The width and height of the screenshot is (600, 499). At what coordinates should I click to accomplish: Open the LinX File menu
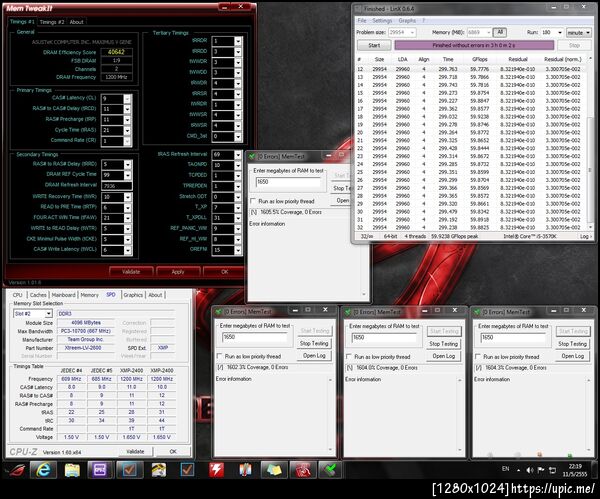362,21
